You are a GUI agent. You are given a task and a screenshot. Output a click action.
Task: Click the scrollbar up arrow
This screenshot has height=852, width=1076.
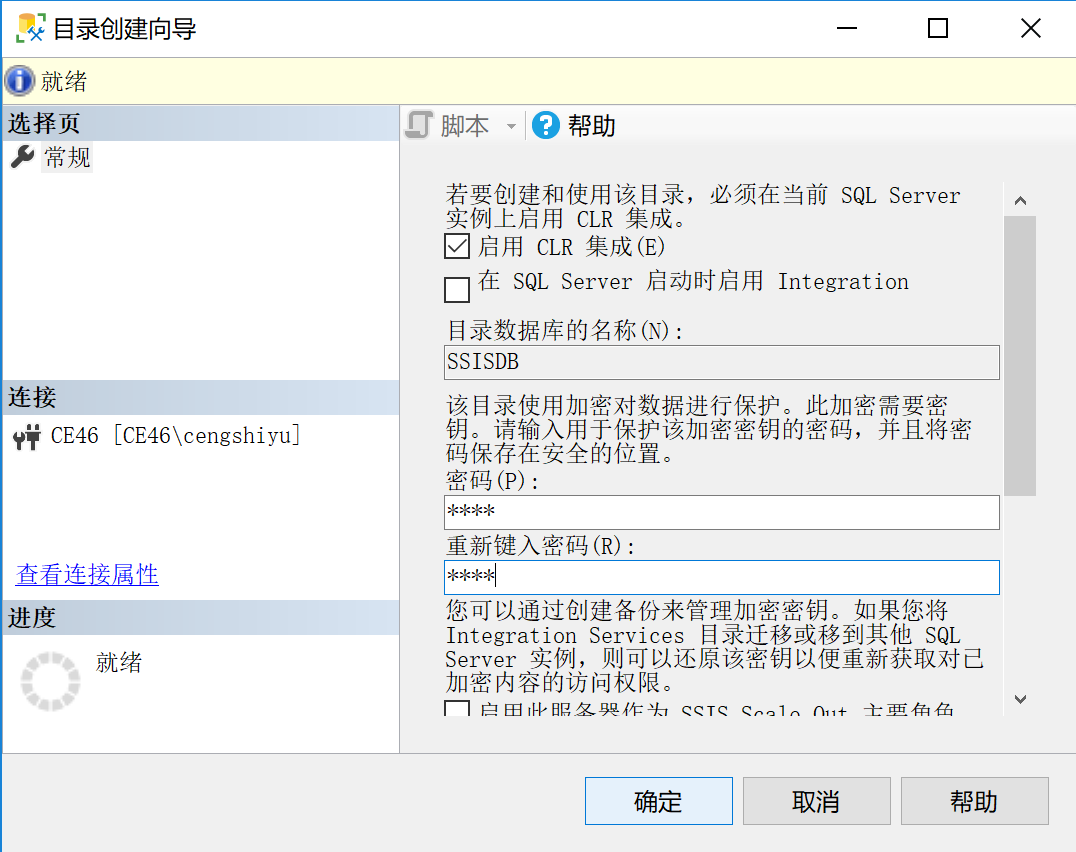point(1020,200)
